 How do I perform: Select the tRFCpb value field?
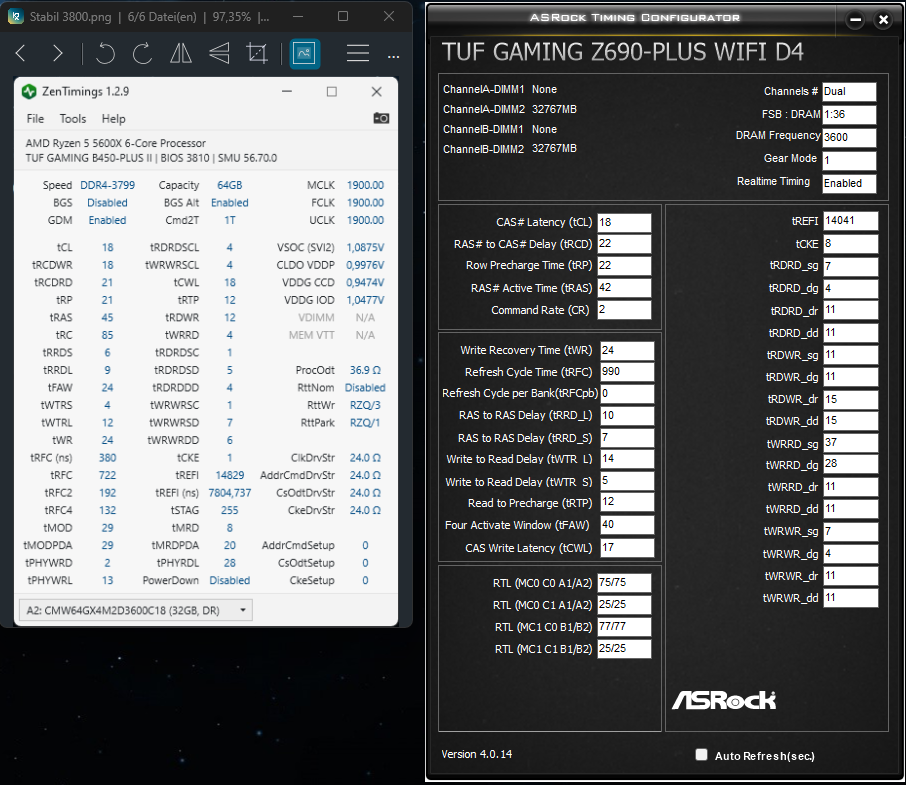coord(627,393)
